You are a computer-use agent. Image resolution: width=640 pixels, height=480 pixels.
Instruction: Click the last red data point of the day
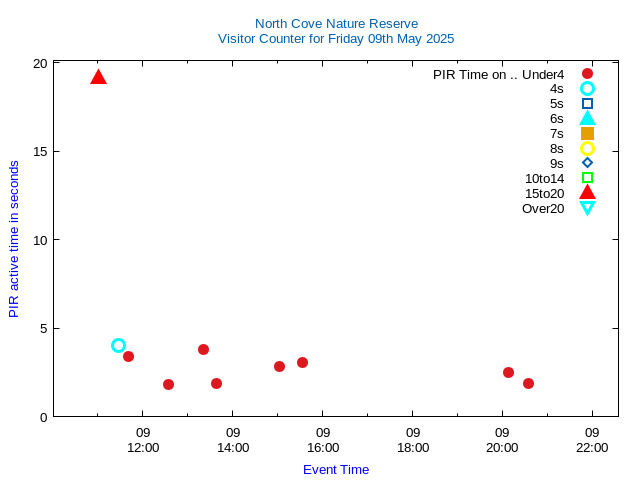[528, 383]
